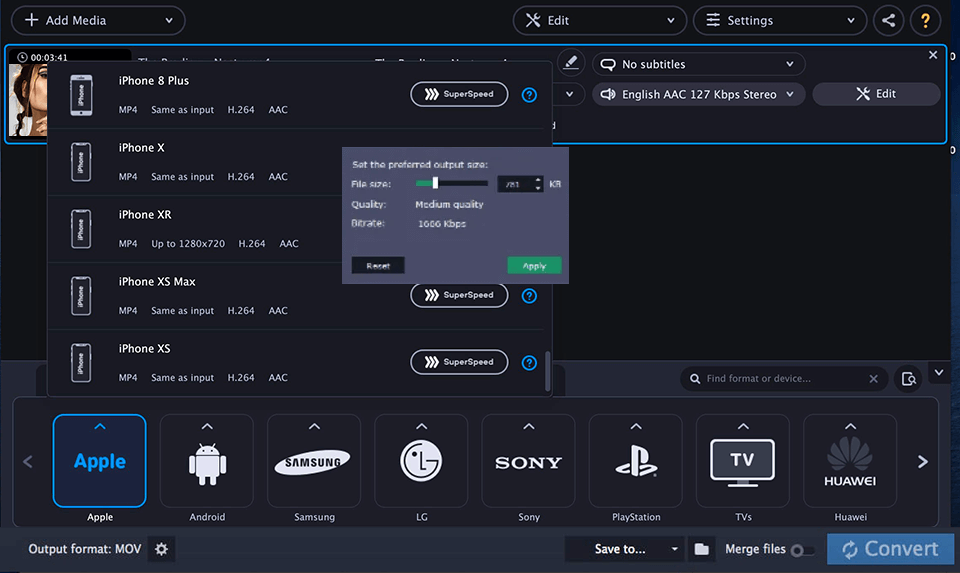Click SuperSpeed for iPhone XS Max
This screenshot has height=573, width=960.
pyautogui.click(x=459, y=295)
